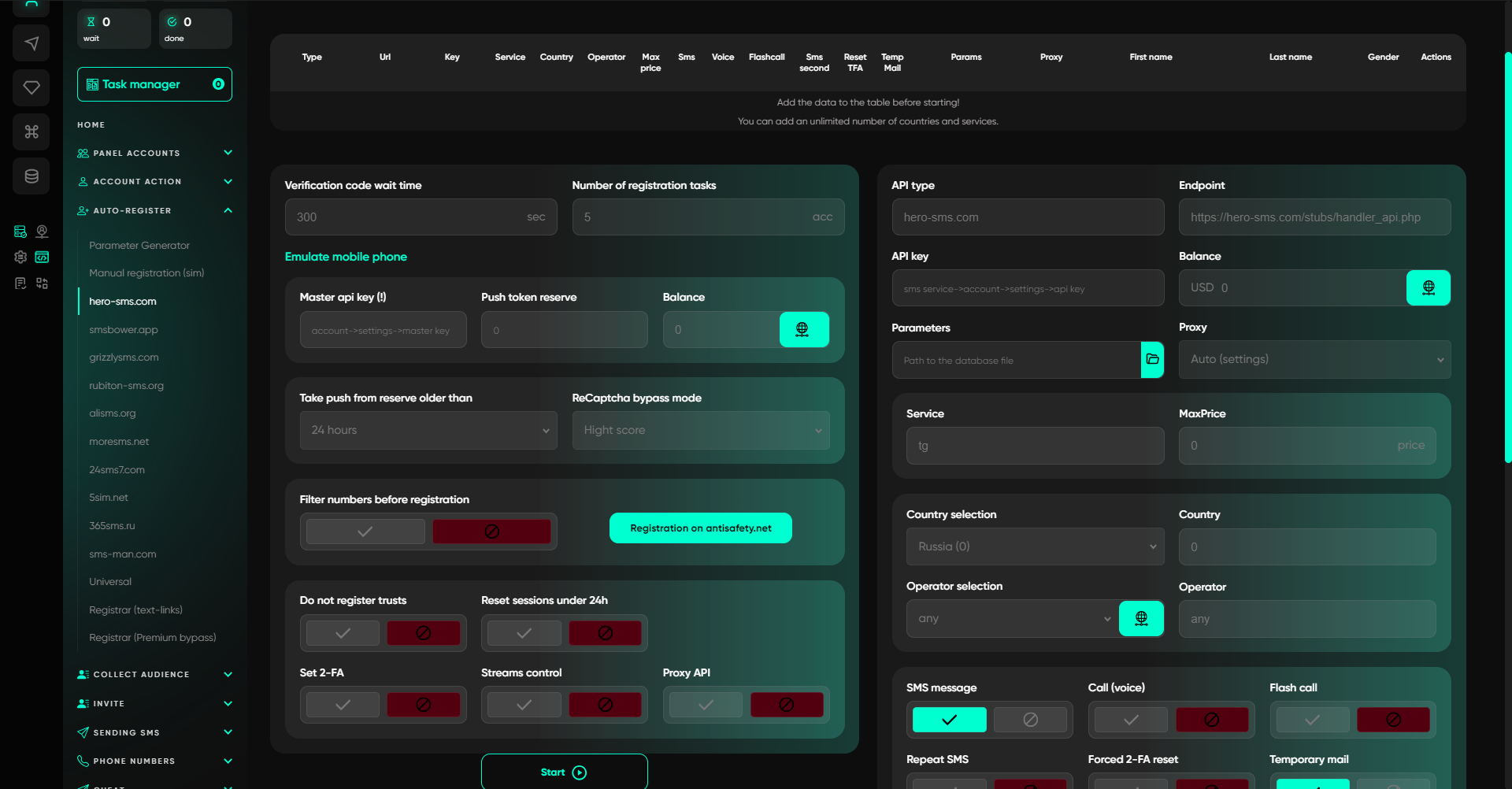Click the globe icon beside Operator selection
The height and width of the screenshot is (789, 1512).
(x=1141, y=618)
